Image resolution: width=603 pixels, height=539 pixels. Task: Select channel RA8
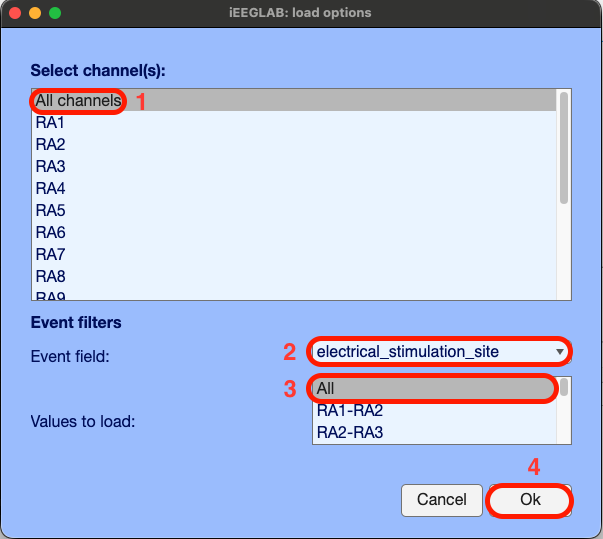pyautogui.click(x=294, y=276)
